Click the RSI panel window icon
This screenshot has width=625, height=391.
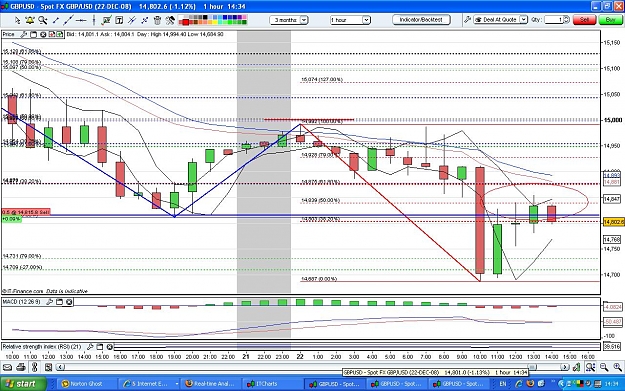(100, 347)
